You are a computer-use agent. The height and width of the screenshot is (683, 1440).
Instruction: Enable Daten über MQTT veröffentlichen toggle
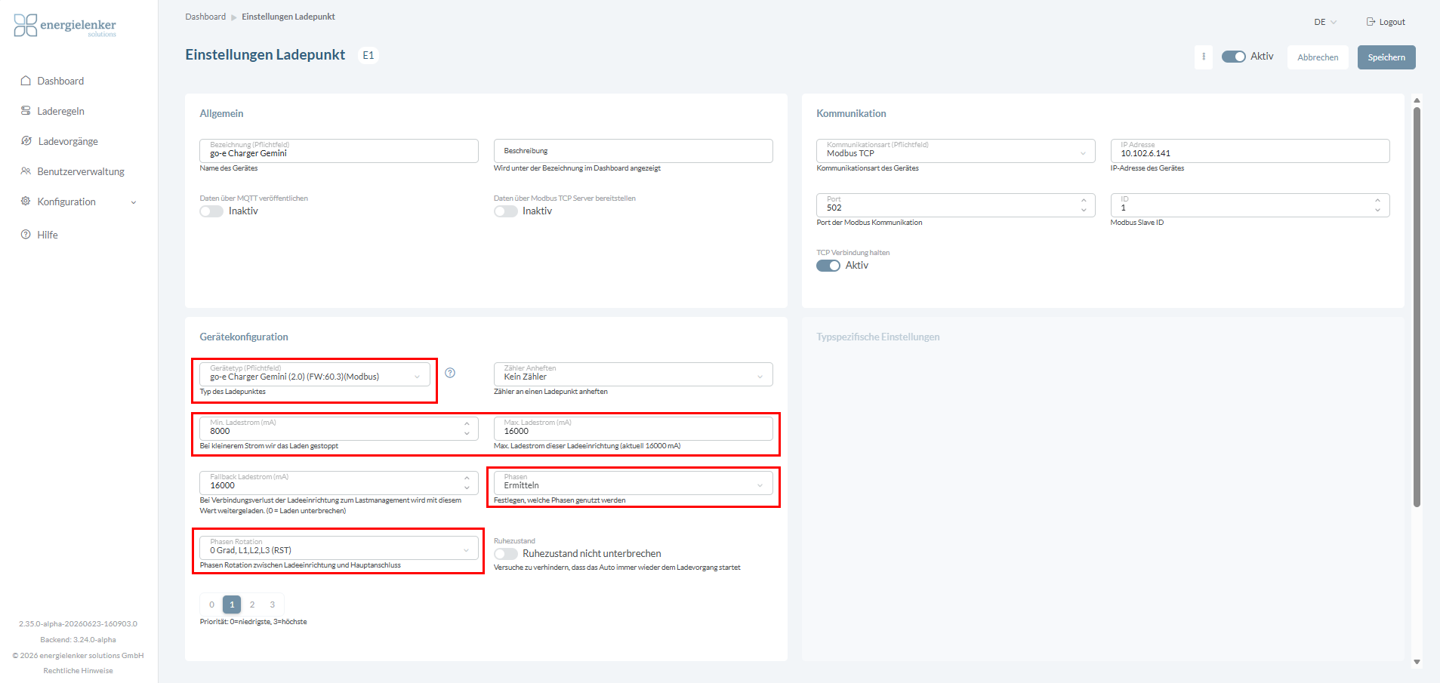[211, 211]
